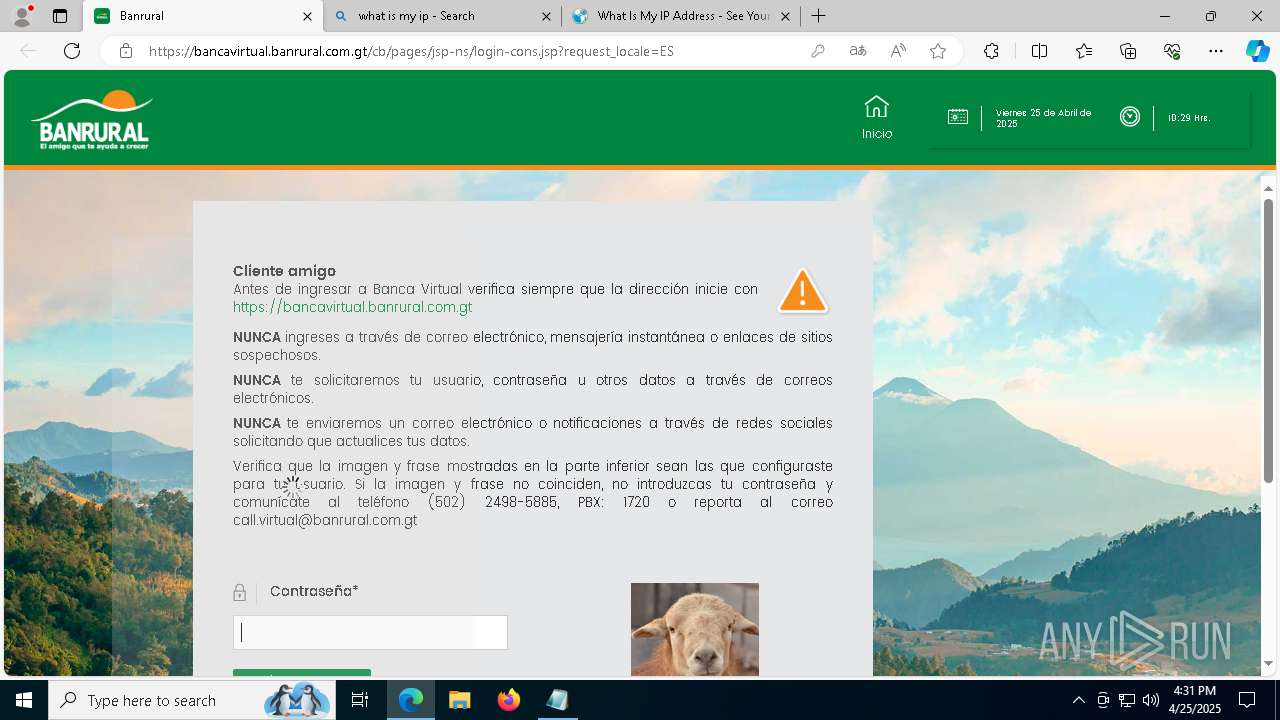
Task: Open saved passwords key icon
Action: click(818, 51)
